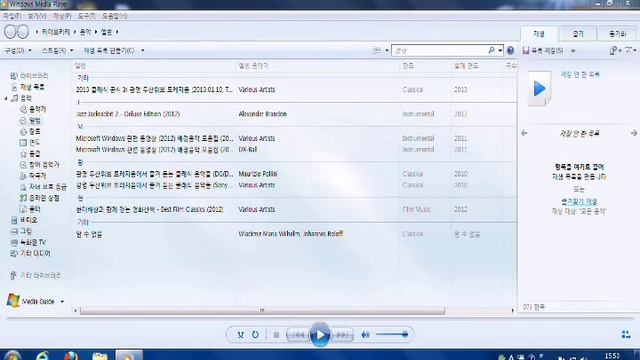Open the blue help question mark icon
The width and height of the screenshot is (640, 360).
coord(510,50)
